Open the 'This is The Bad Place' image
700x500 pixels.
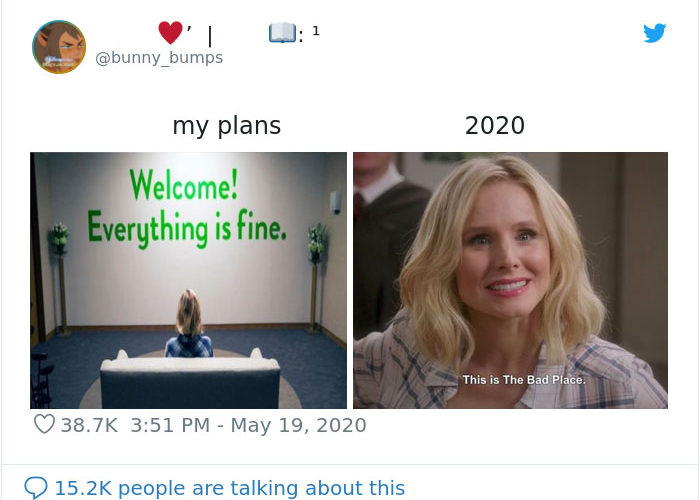point(510,280)
